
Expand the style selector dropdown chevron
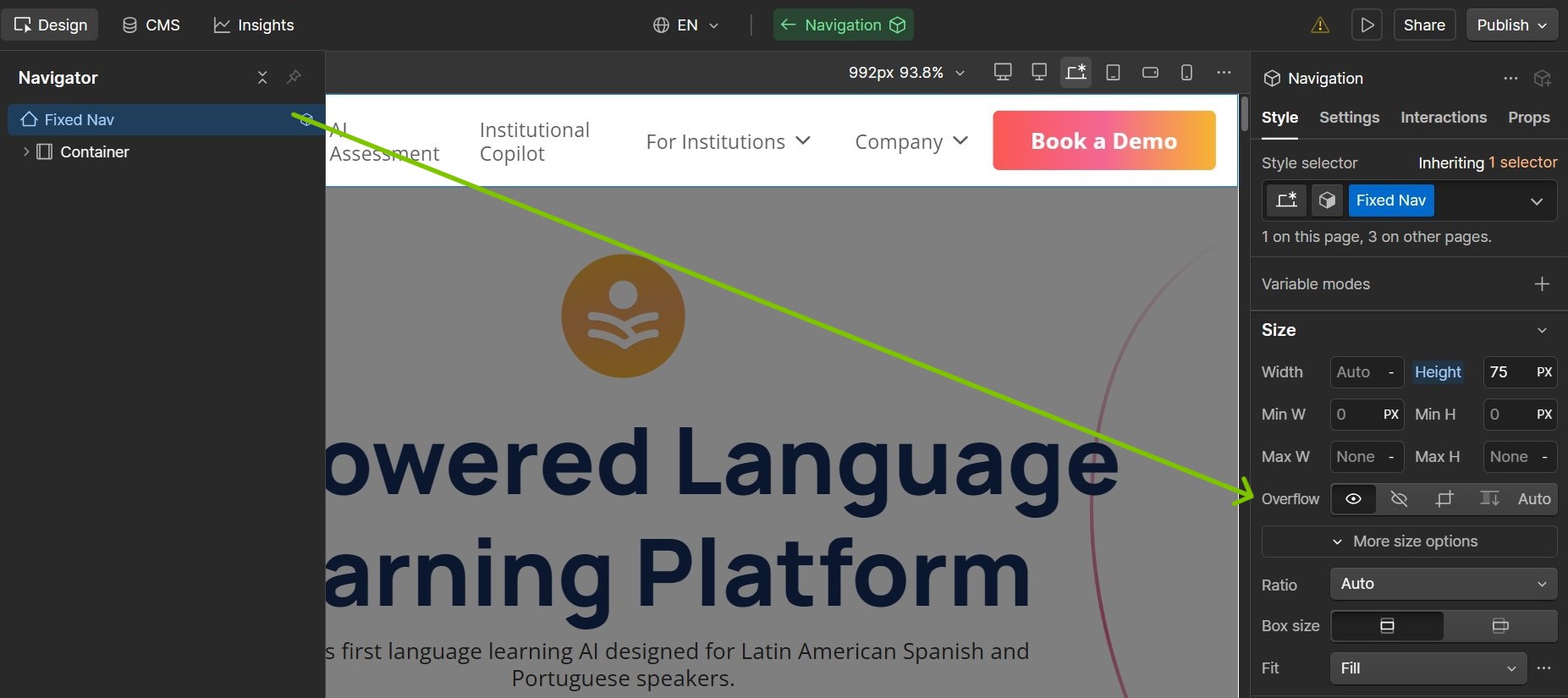[1537, 201]
